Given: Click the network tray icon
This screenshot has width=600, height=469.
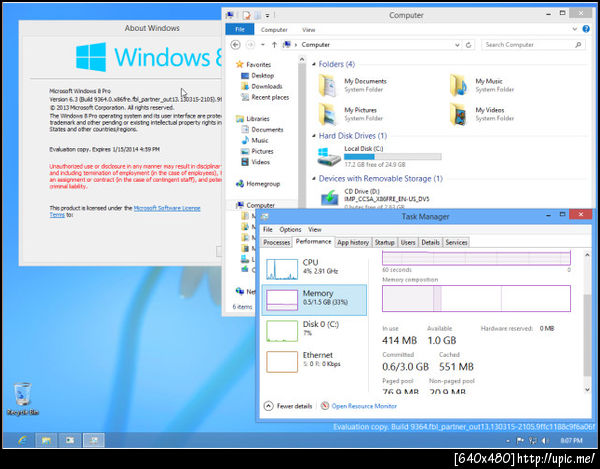Looking at the screenshot, I should [x=533, y=441].
